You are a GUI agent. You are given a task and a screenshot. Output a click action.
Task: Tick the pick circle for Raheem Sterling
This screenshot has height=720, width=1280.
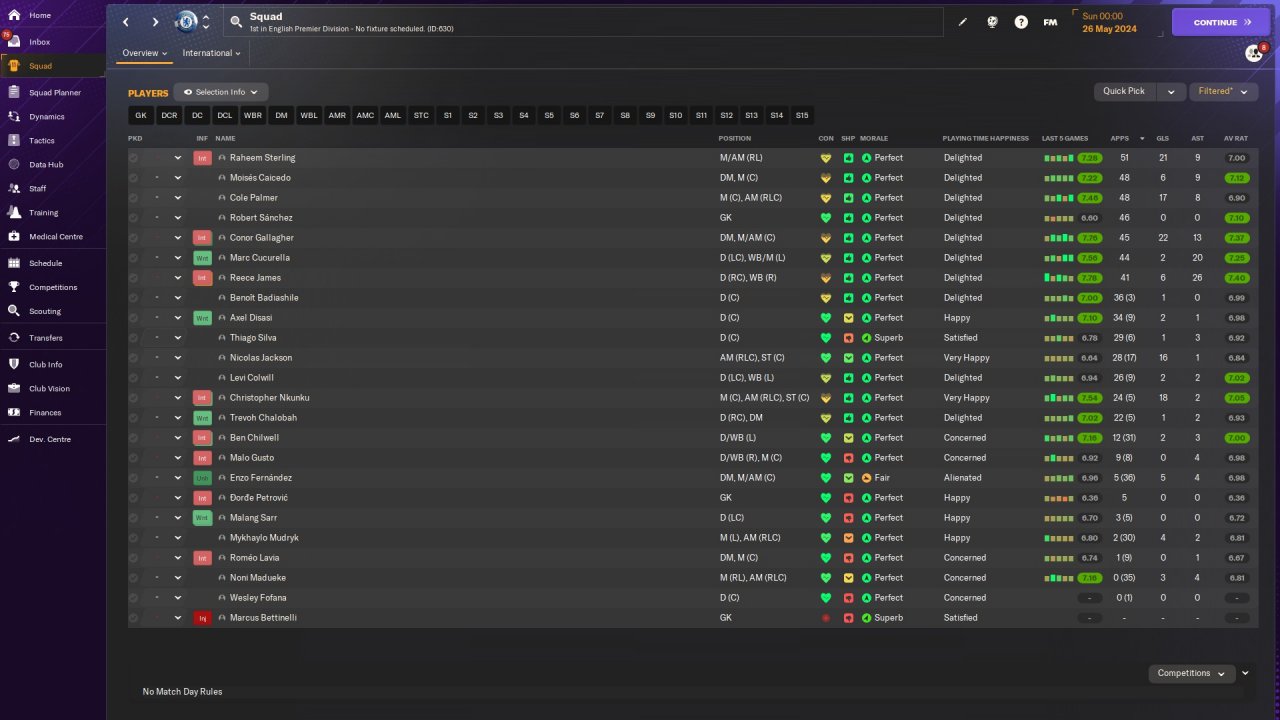[133, 158]
